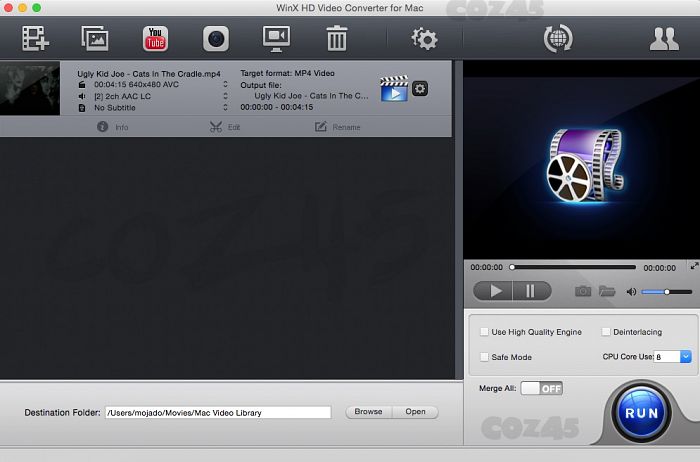Open codec settings gear beside clapperboard
Image resolution: width=700 pixels, height=462 pixels.
(420, 89)
